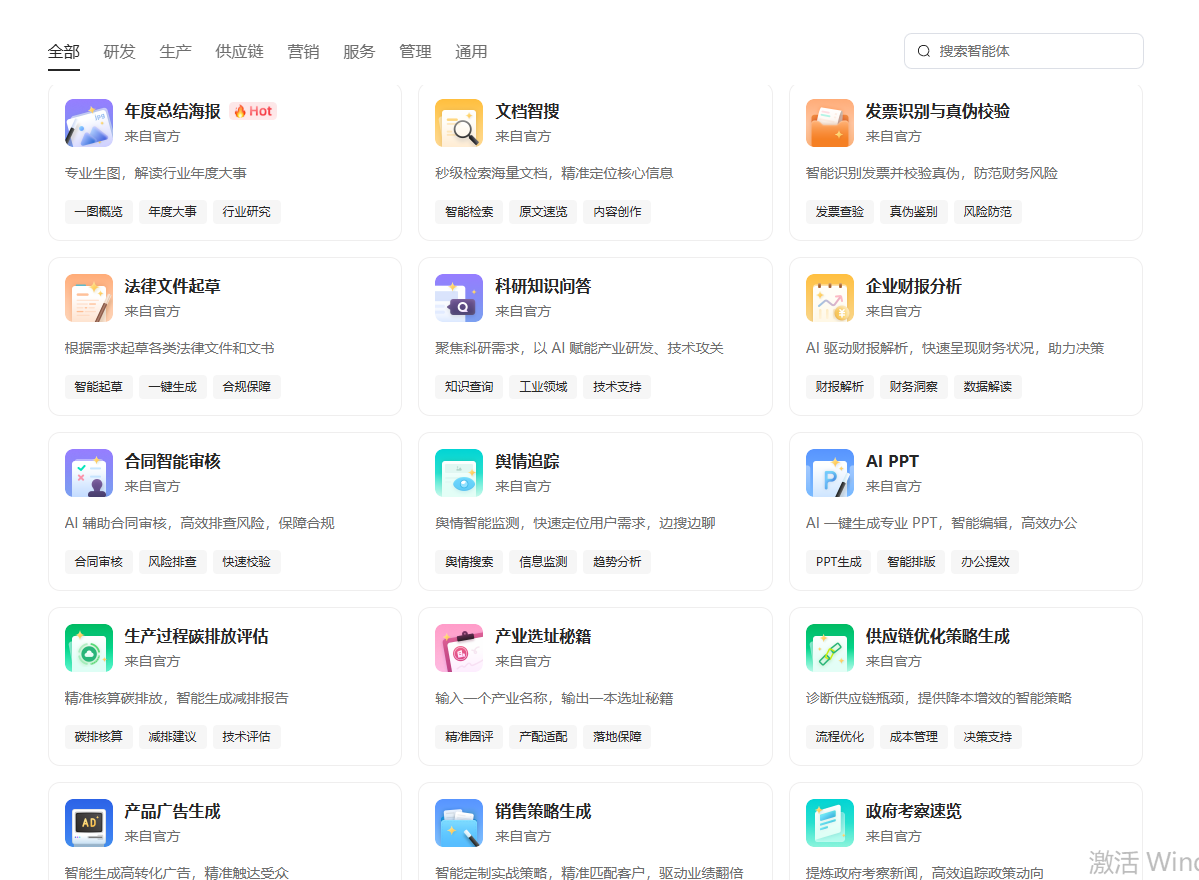
Task: Click the 发票识别与真伪校验 invoice icon
Action: (x=828, y=122)
